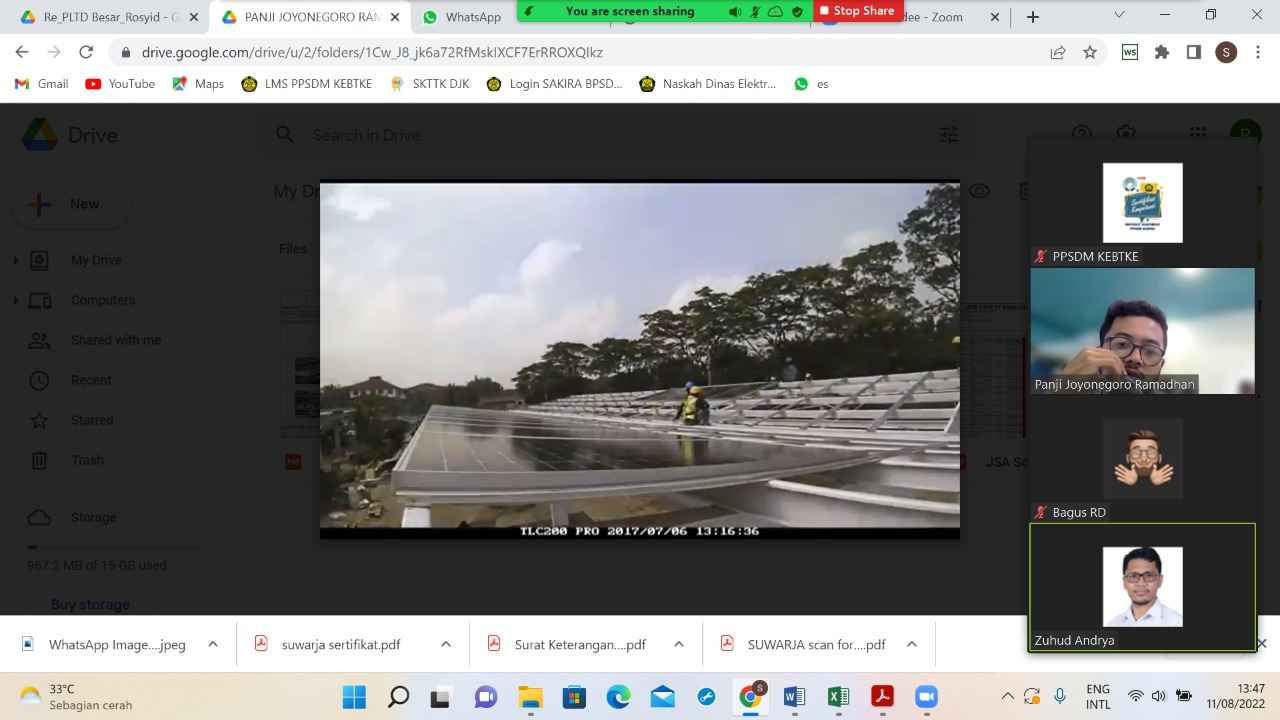Screen dimensions: 1280x720
Task: Open the Windows Start menu
Action: click(354, 697)
